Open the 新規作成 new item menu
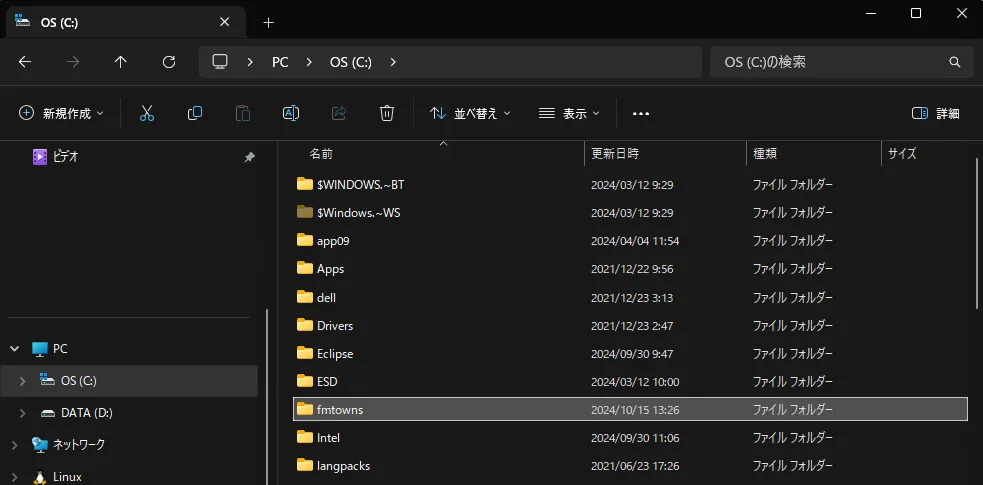 tap(61, 114)
